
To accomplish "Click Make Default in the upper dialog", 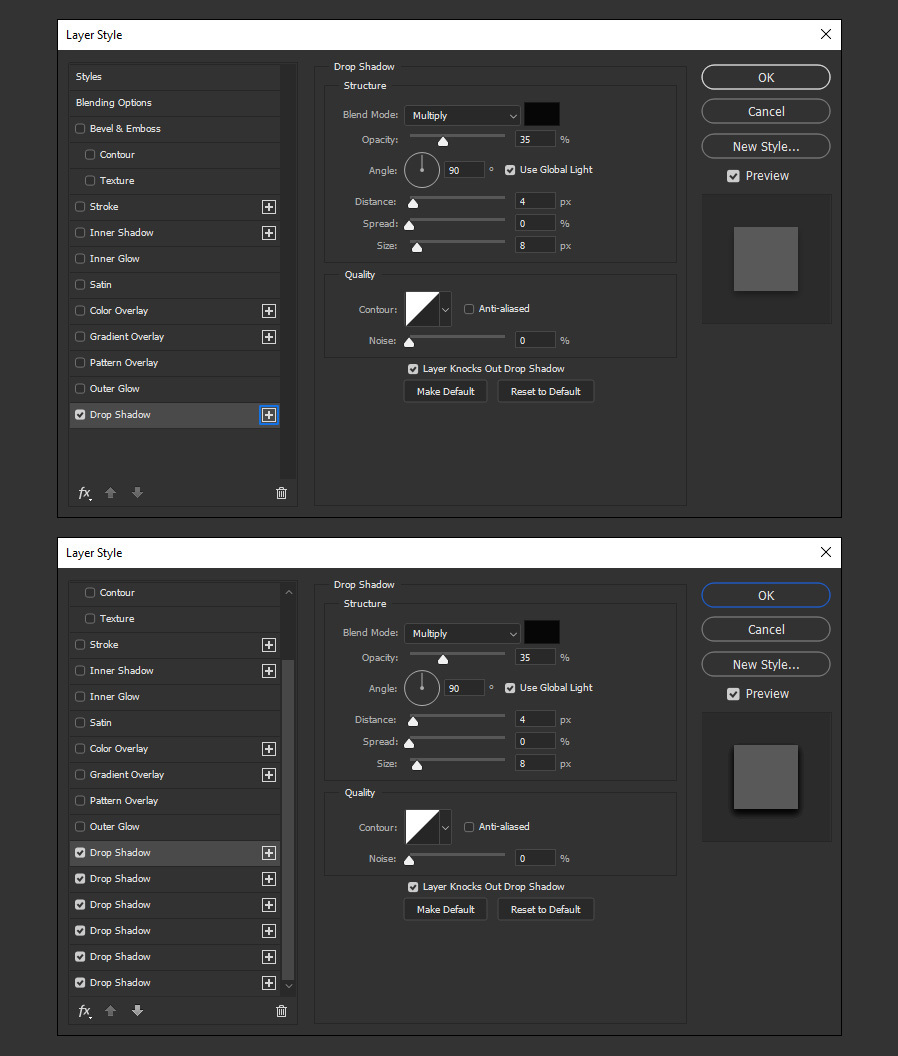I will pos(445,392).
